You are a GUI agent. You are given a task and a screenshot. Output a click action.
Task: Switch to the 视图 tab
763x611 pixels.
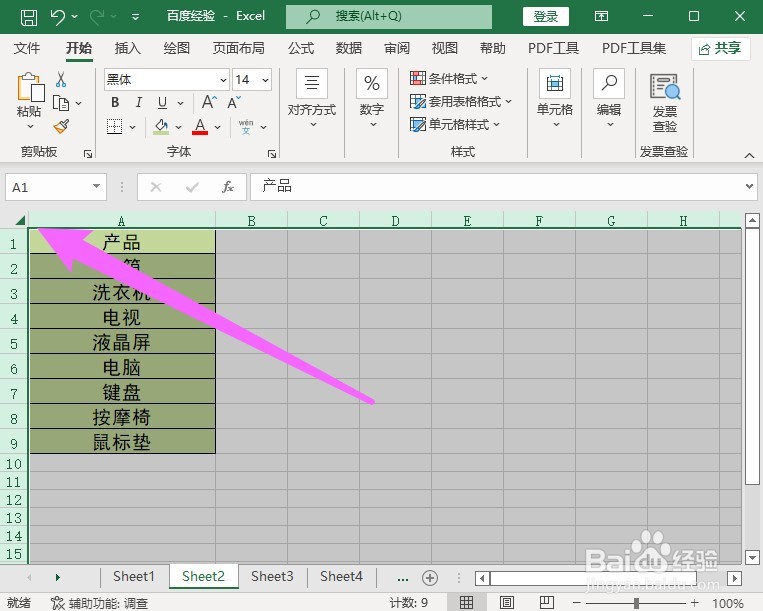pos(445,48)
